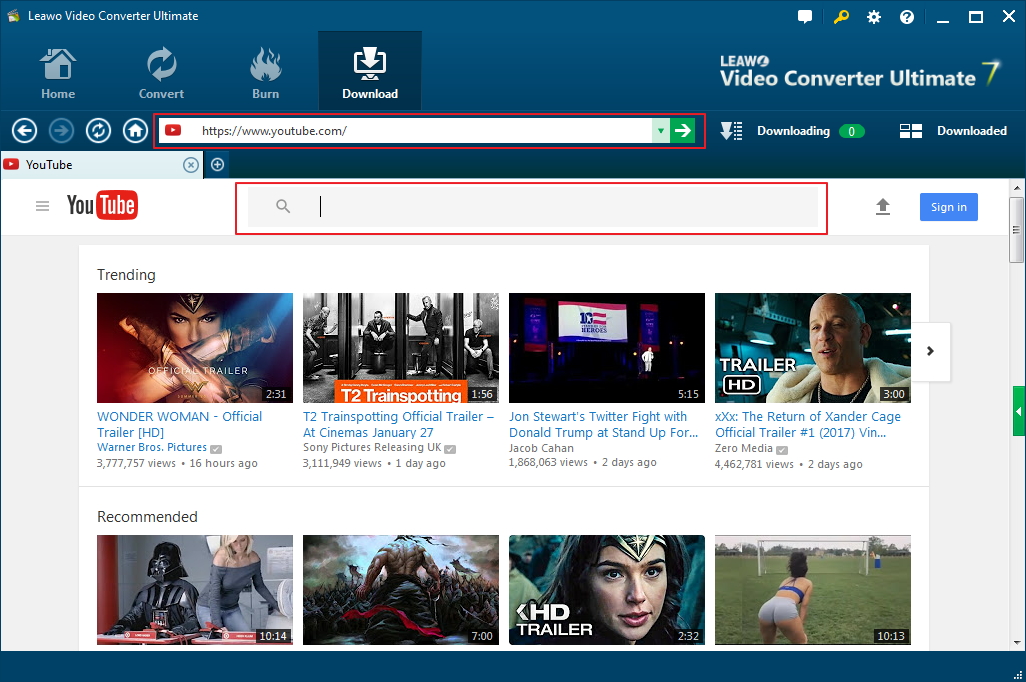The image size is (1026, 682).
Task: Open the YouTube hamburger guide menu
Action: (42, 207)
